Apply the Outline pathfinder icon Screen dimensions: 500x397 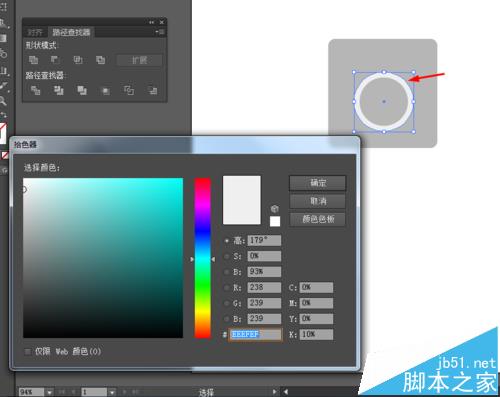[129, 90]
